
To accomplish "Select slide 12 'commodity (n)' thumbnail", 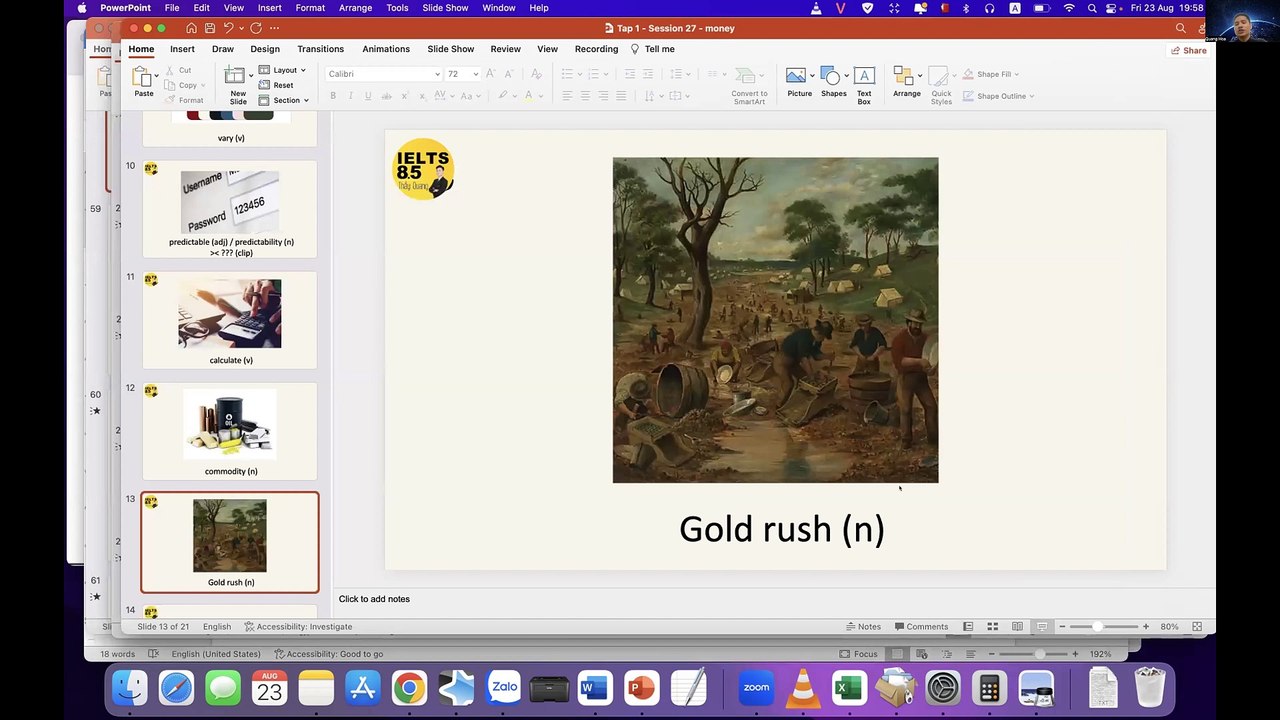I will (x=230, y=431).
